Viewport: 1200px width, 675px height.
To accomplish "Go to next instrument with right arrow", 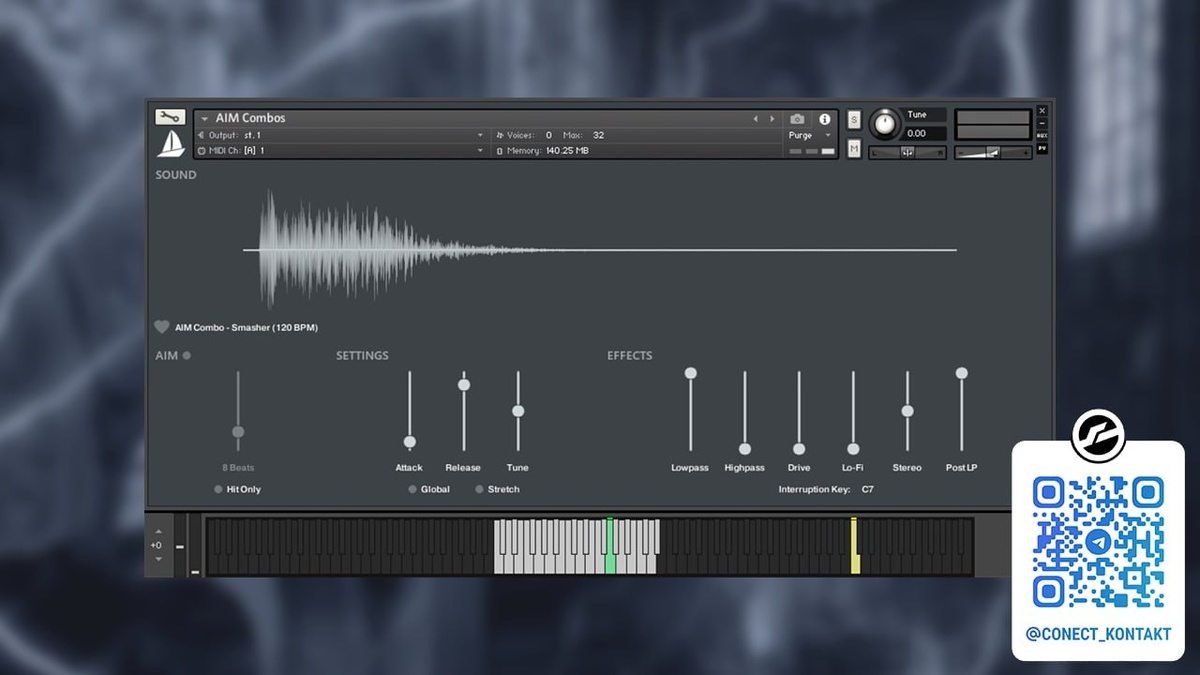I will 772,119.
